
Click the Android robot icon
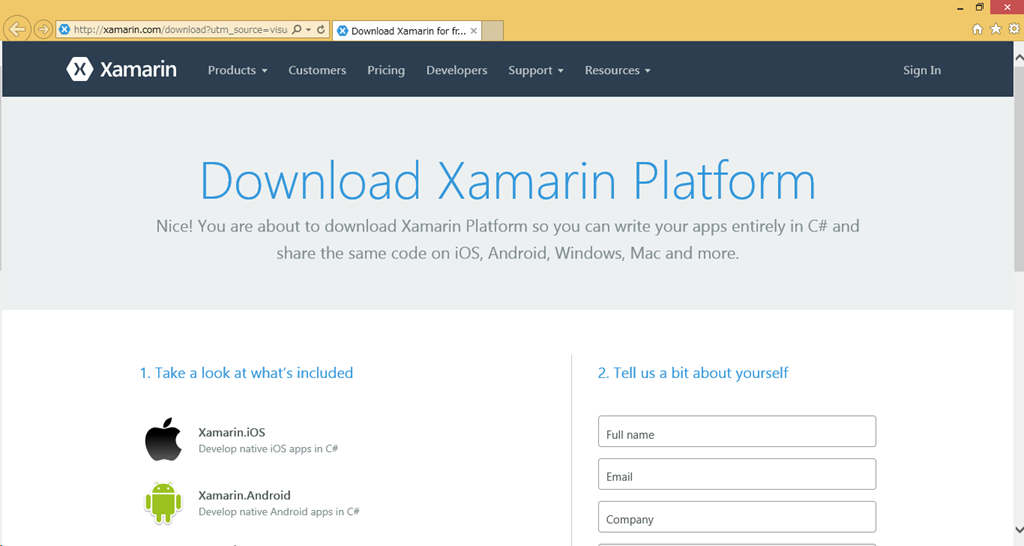pyautogui.click(x=163, y=503)
